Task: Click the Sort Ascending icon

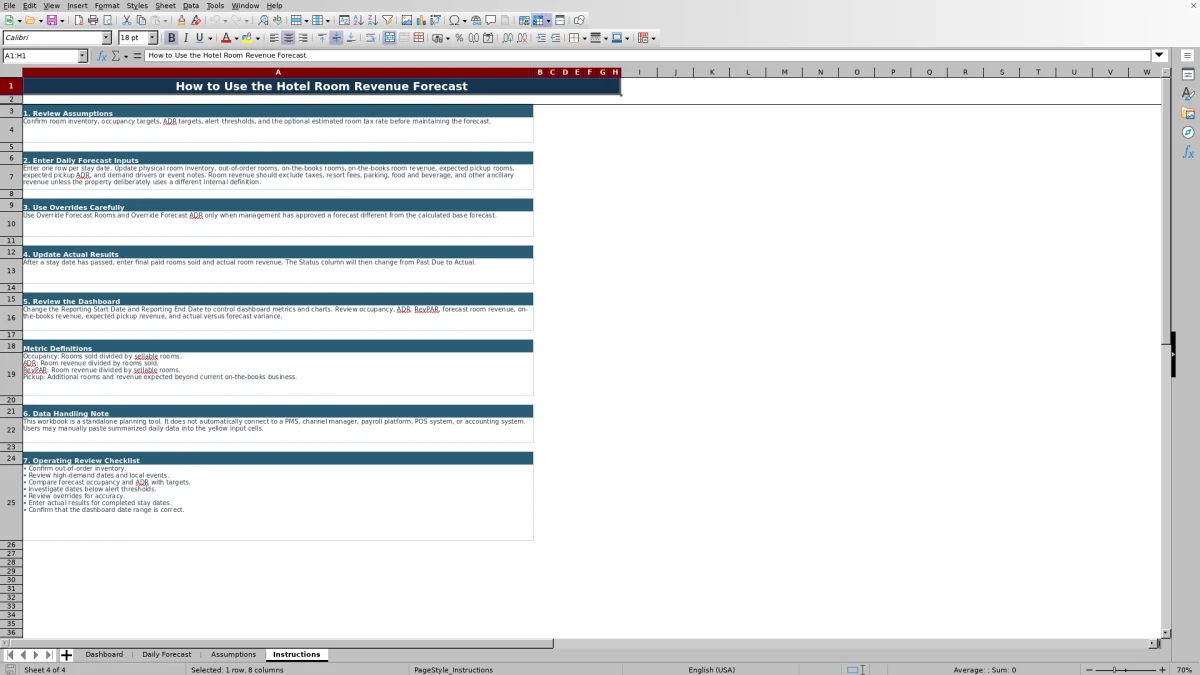Action: coord(358,20)
